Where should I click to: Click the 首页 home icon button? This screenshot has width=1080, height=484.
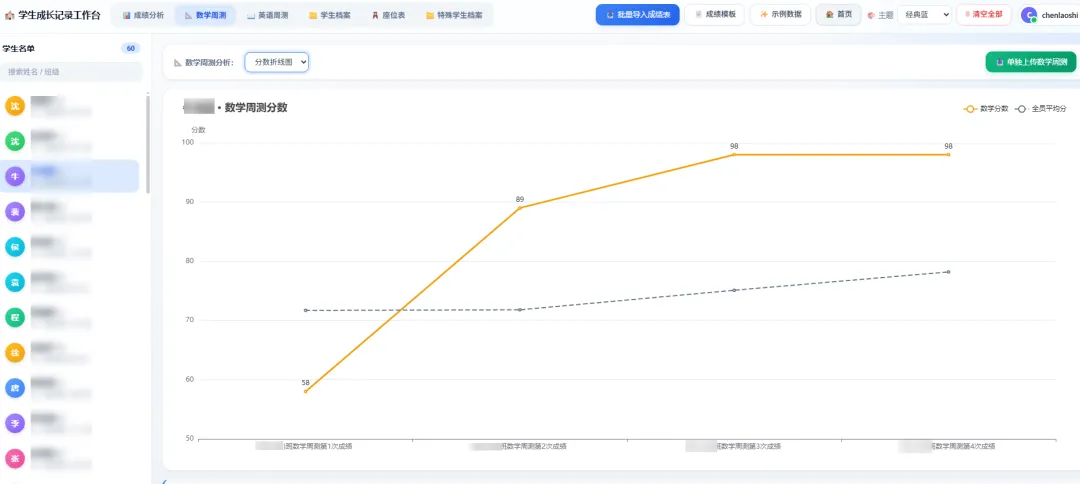[838, 14]
